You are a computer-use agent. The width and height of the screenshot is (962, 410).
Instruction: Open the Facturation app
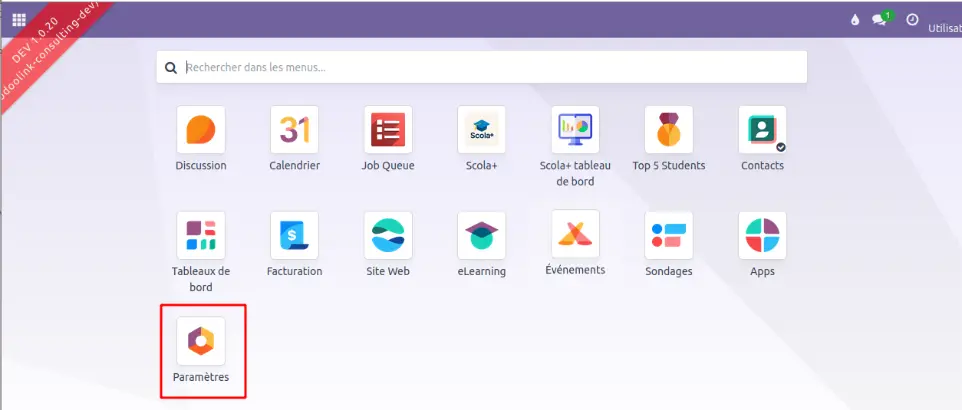[x=294, y=234]
